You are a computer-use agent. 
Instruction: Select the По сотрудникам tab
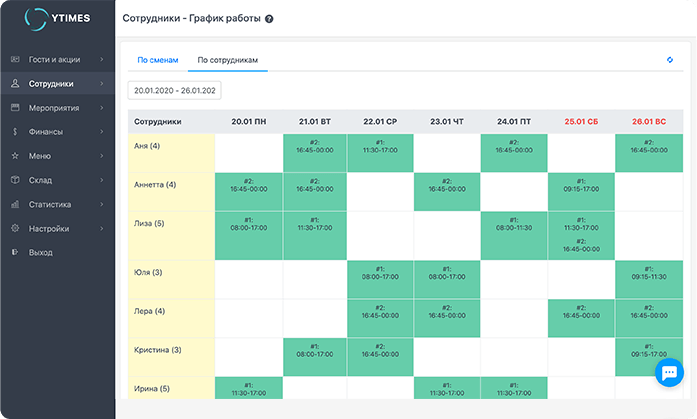(228, 61)
